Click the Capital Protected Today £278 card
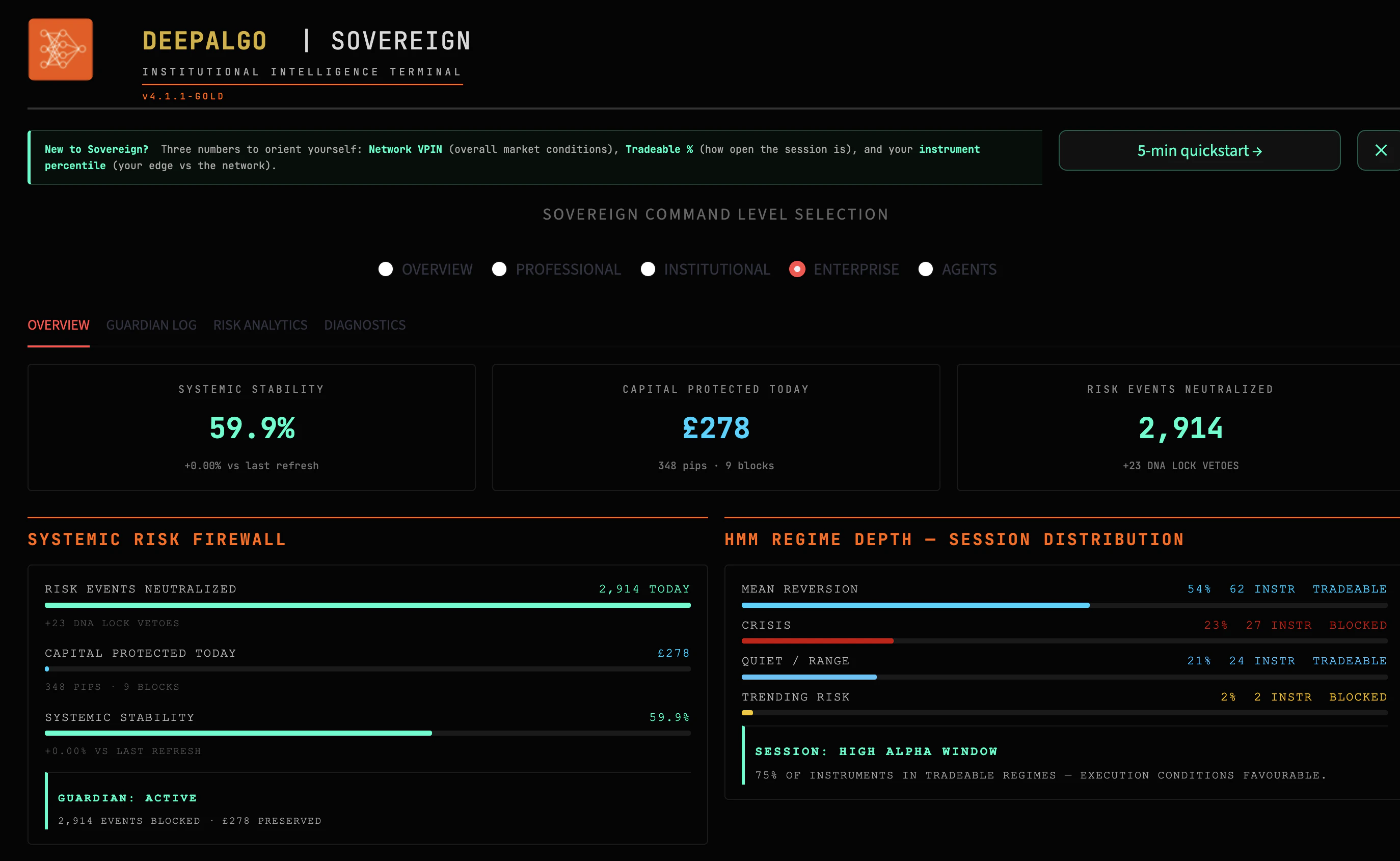Screen dimensions: 1400x861 pos(716,427)
